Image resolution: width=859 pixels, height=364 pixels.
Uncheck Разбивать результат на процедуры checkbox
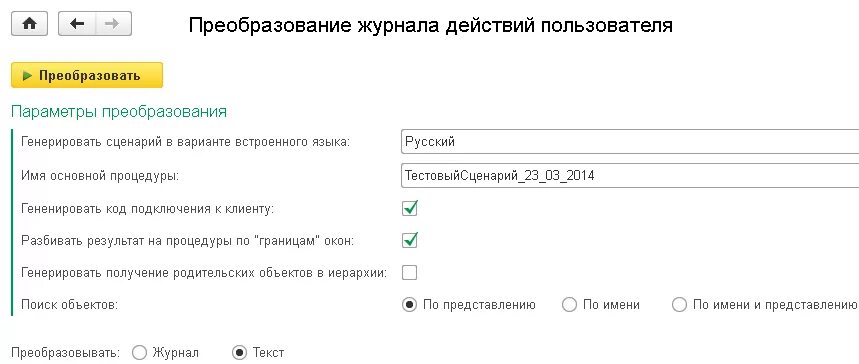point(409,241)
